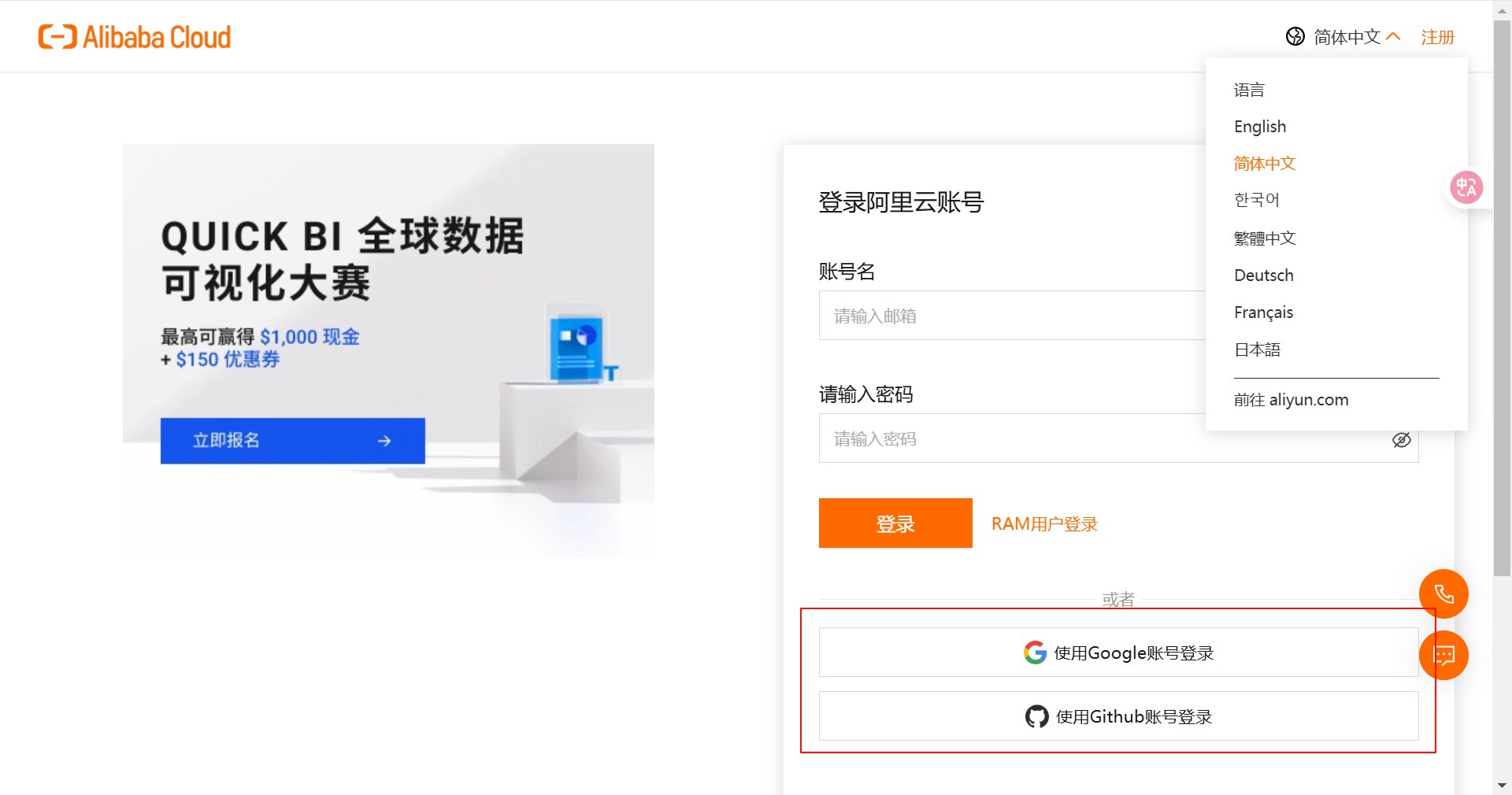Screen dimensions: 1512x795
Task: Select Deutsch language option
Action: tap(1263, 275)
